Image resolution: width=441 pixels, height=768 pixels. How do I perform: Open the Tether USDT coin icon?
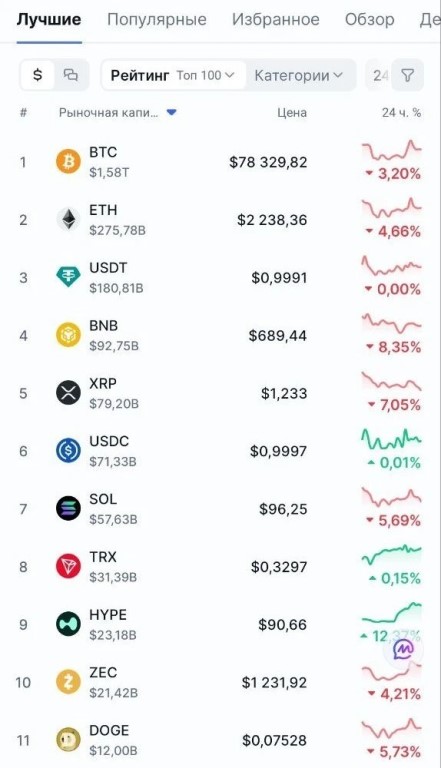click(x=68, y=278)
